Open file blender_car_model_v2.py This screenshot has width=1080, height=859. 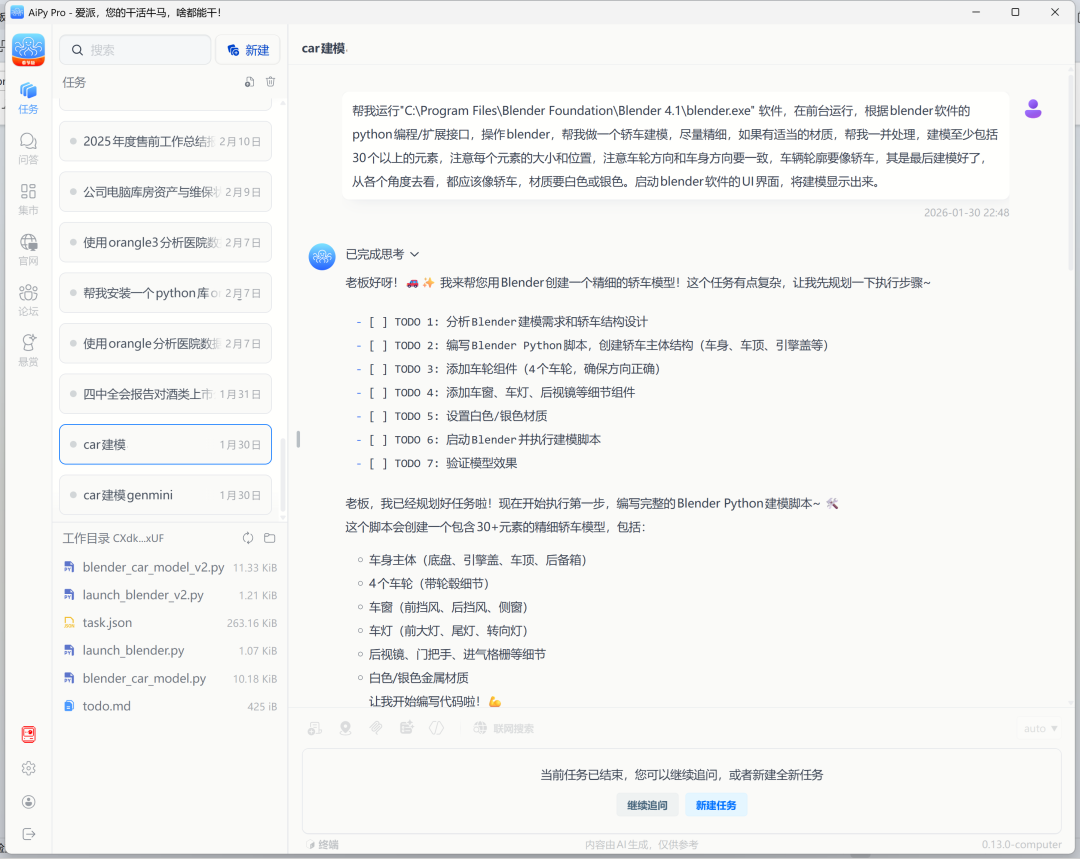(170, 567)
